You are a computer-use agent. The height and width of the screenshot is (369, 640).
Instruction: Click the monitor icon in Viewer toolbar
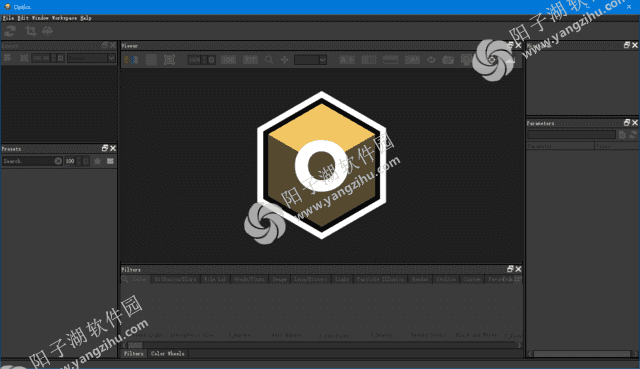tap(466, 60)
